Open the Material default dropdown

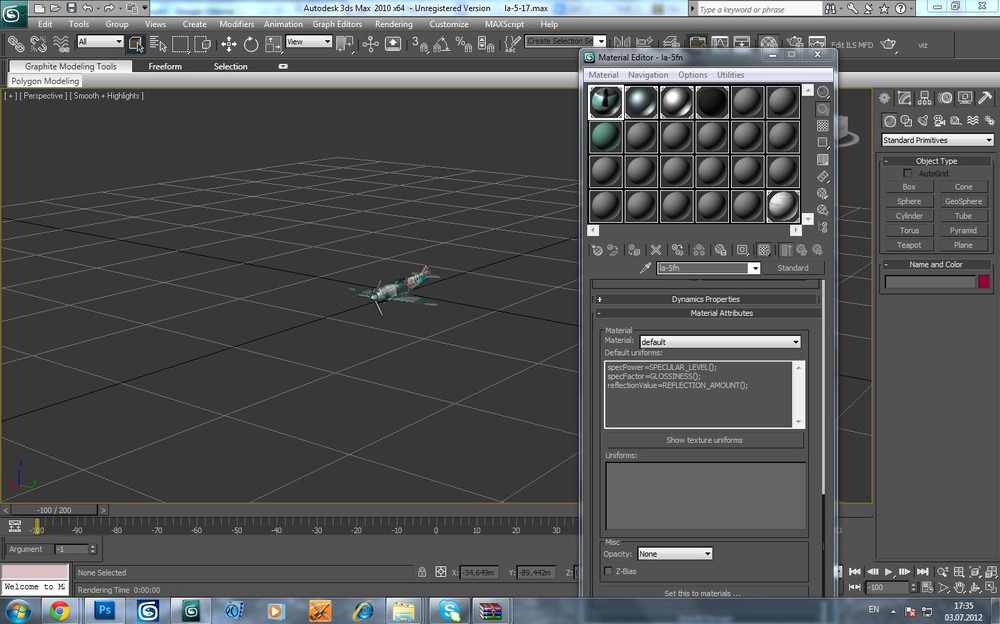point(720,342)
